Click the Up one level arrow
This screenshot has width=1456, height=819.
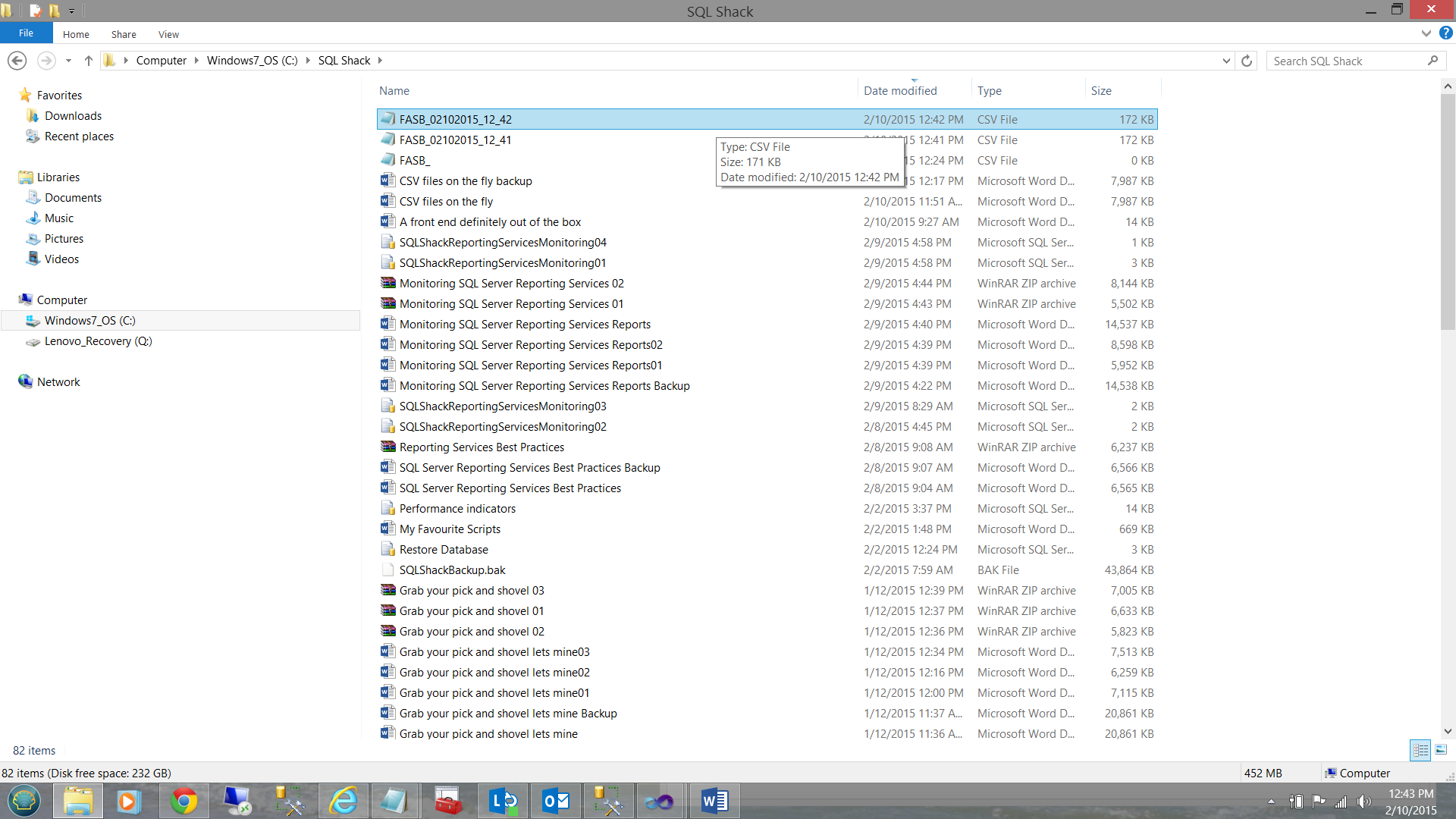(89, 61)
